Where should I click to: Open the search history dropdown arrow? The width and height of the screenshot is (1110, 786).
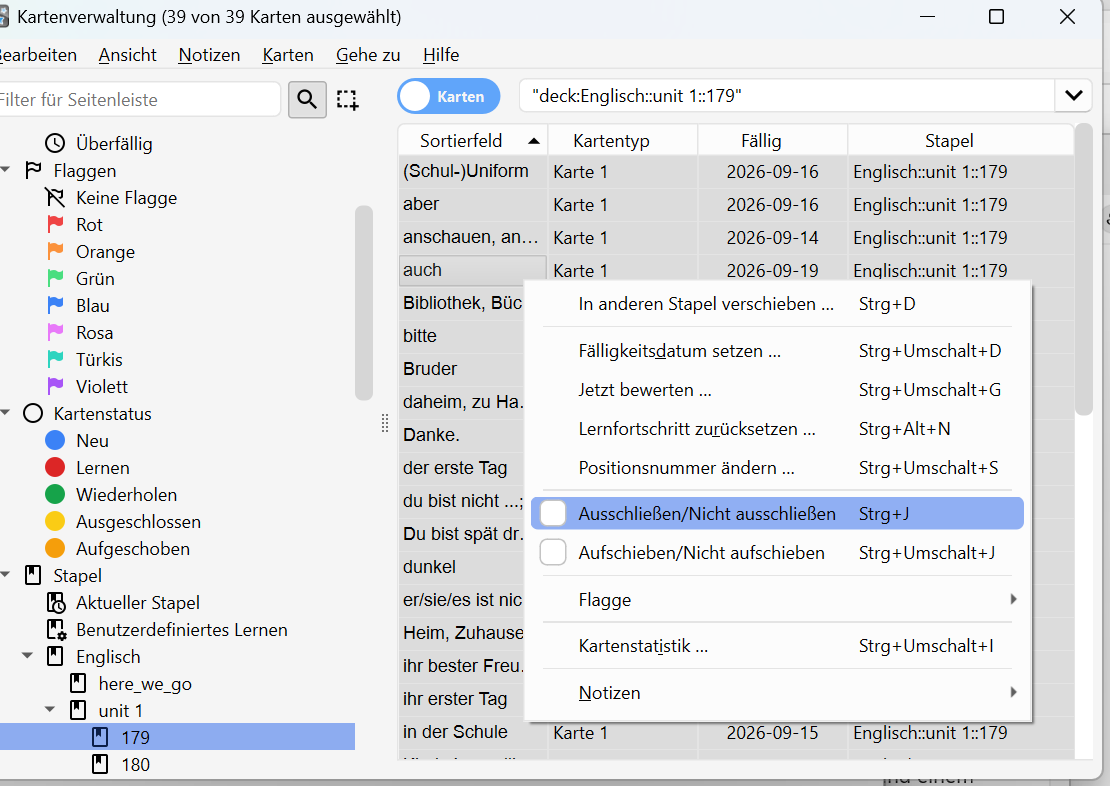tap(1073, 96)
